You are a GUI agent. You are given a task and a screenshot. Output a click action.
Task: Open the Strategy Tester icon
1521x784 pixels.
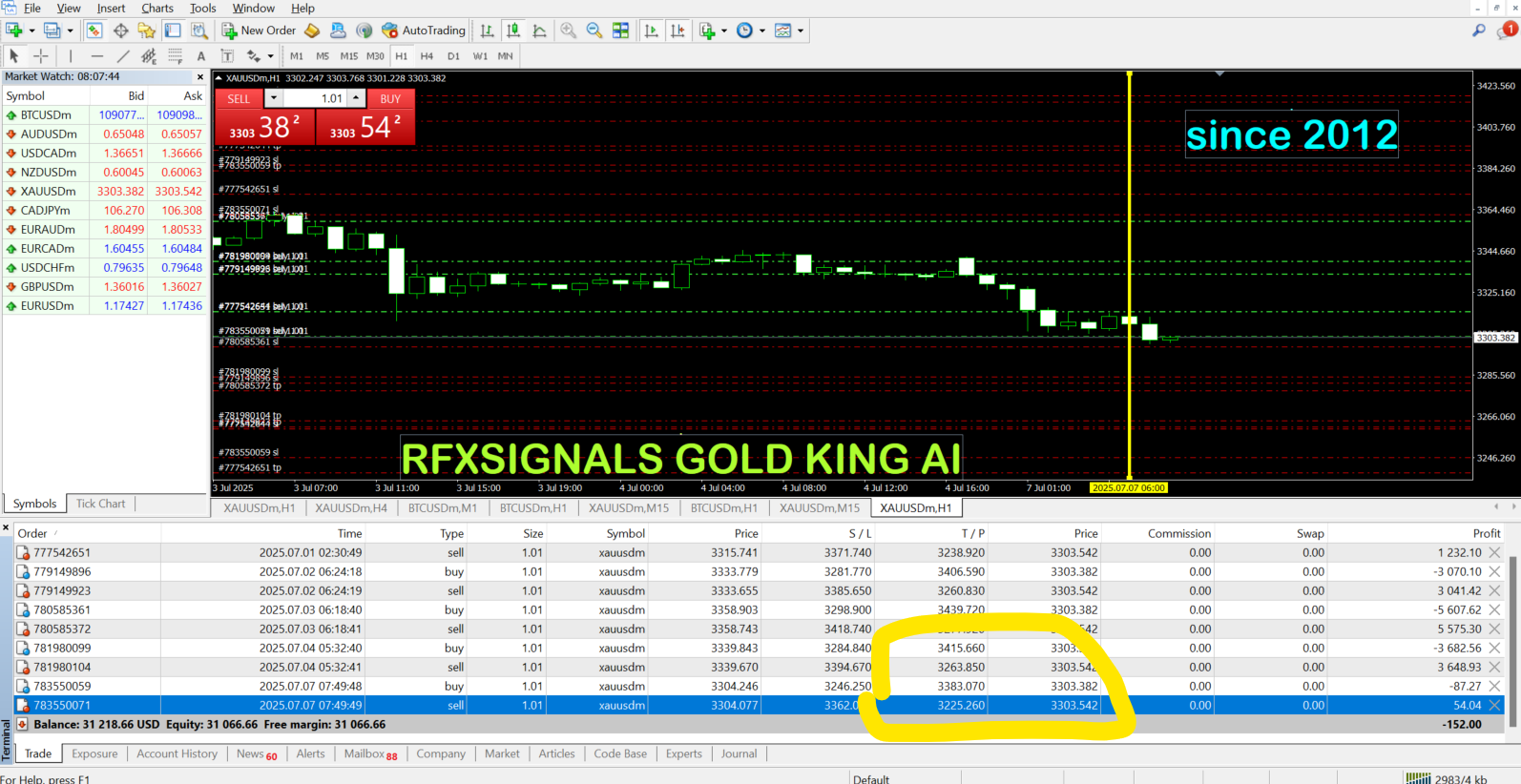[x=198, y=31]
